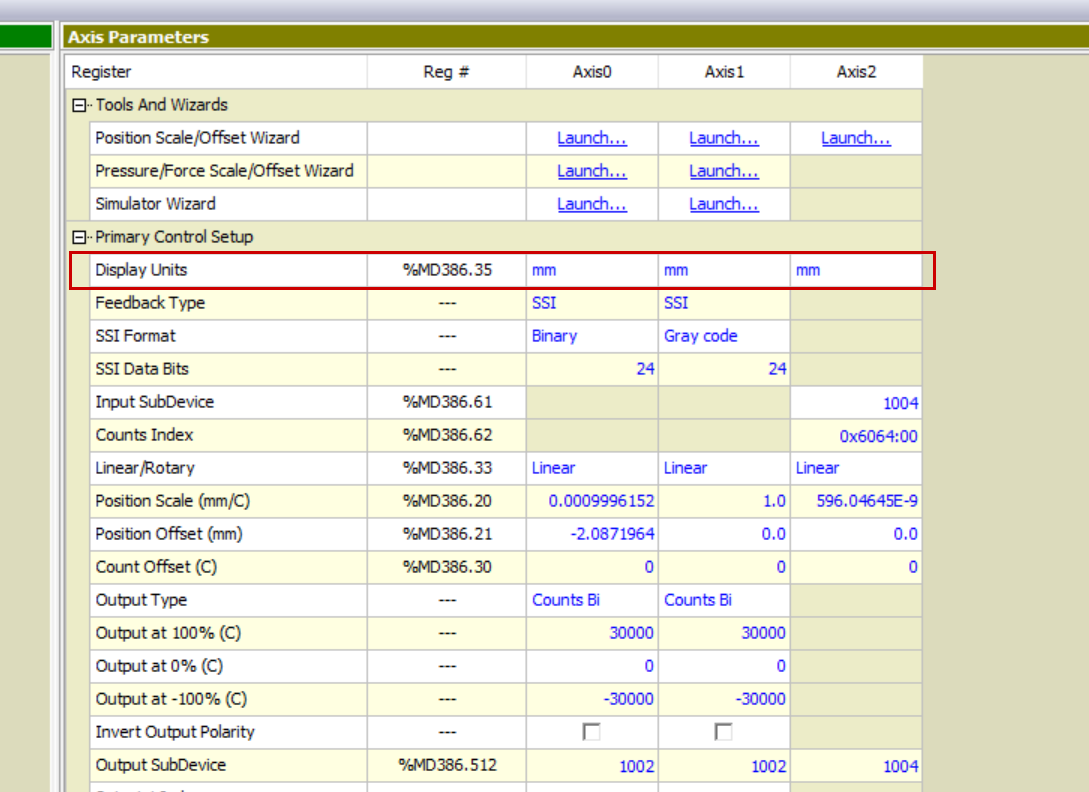Edit Count Offset value for Axis1
The height and width of the screenshot is (792, 1089).
click(724, 567)
